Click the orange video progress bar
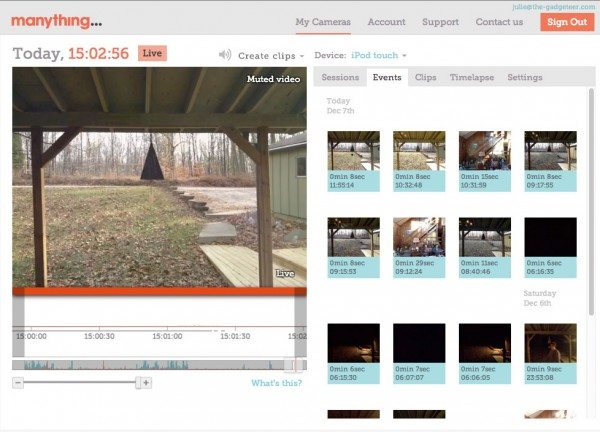The width and height of the screenshot is (600, 432). (x=159, y=291)
